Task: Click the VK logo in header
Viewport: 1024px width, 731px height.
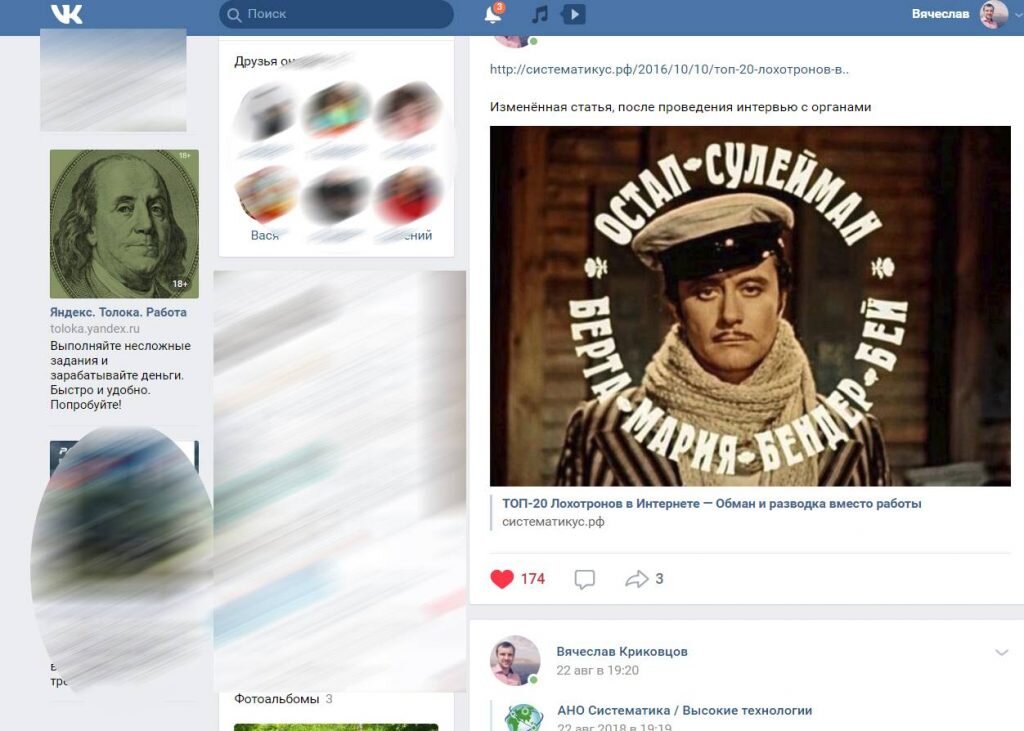Action: [67, 14]
